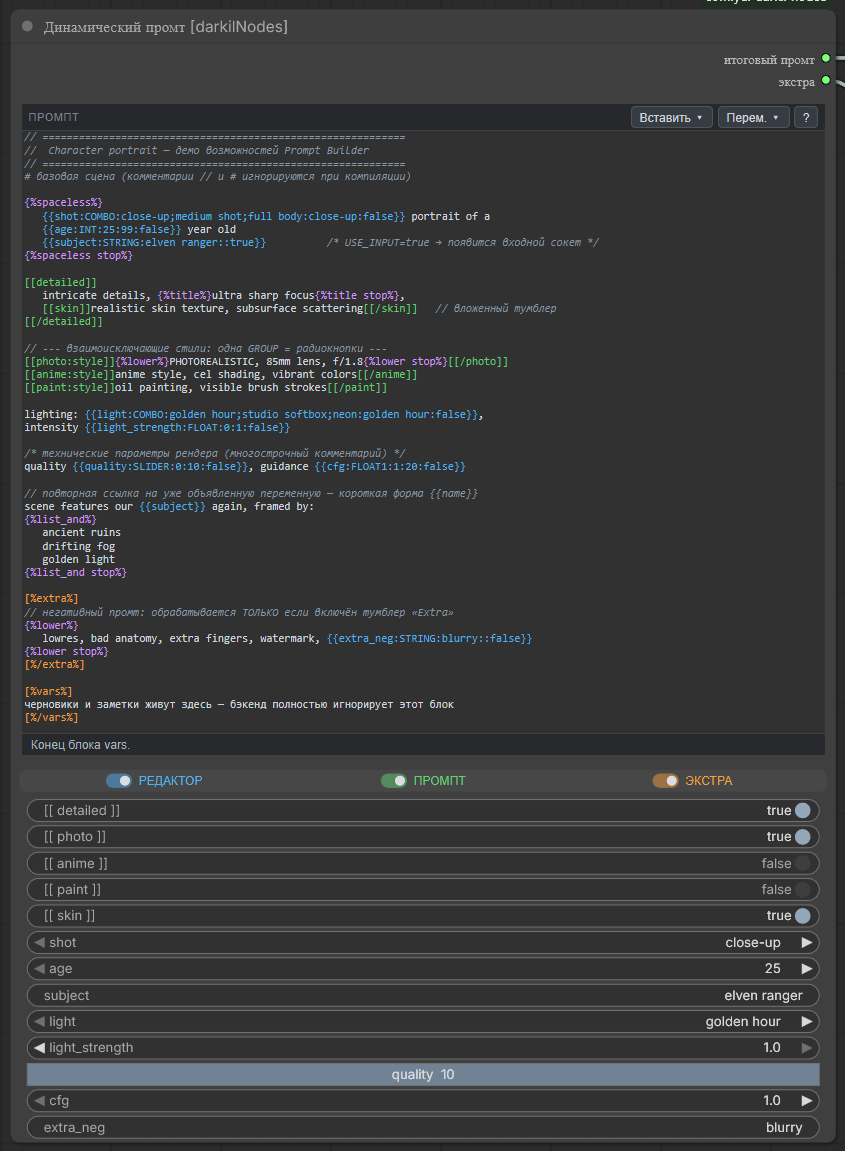Increase light_strength with right arrow

(807, 1047)
